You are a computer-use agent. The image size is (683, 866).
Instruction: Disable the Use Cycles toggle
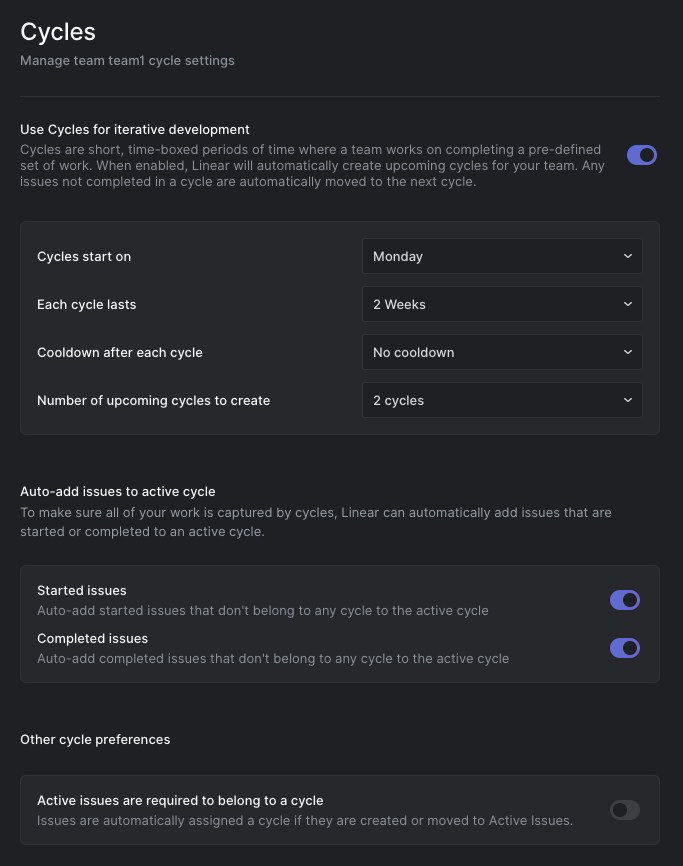click(x=641, y=155)
